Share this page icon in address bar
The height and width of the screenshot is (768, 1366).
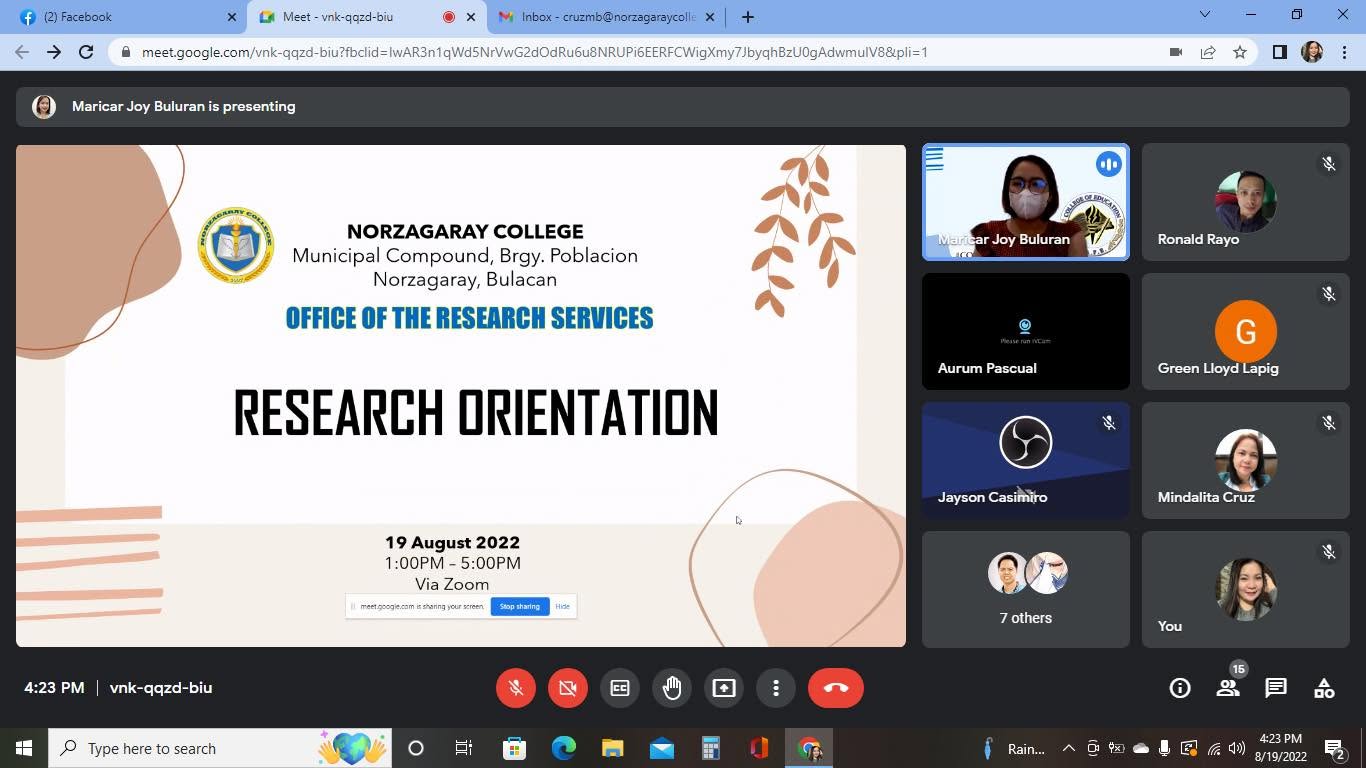tap(1208, 52)
